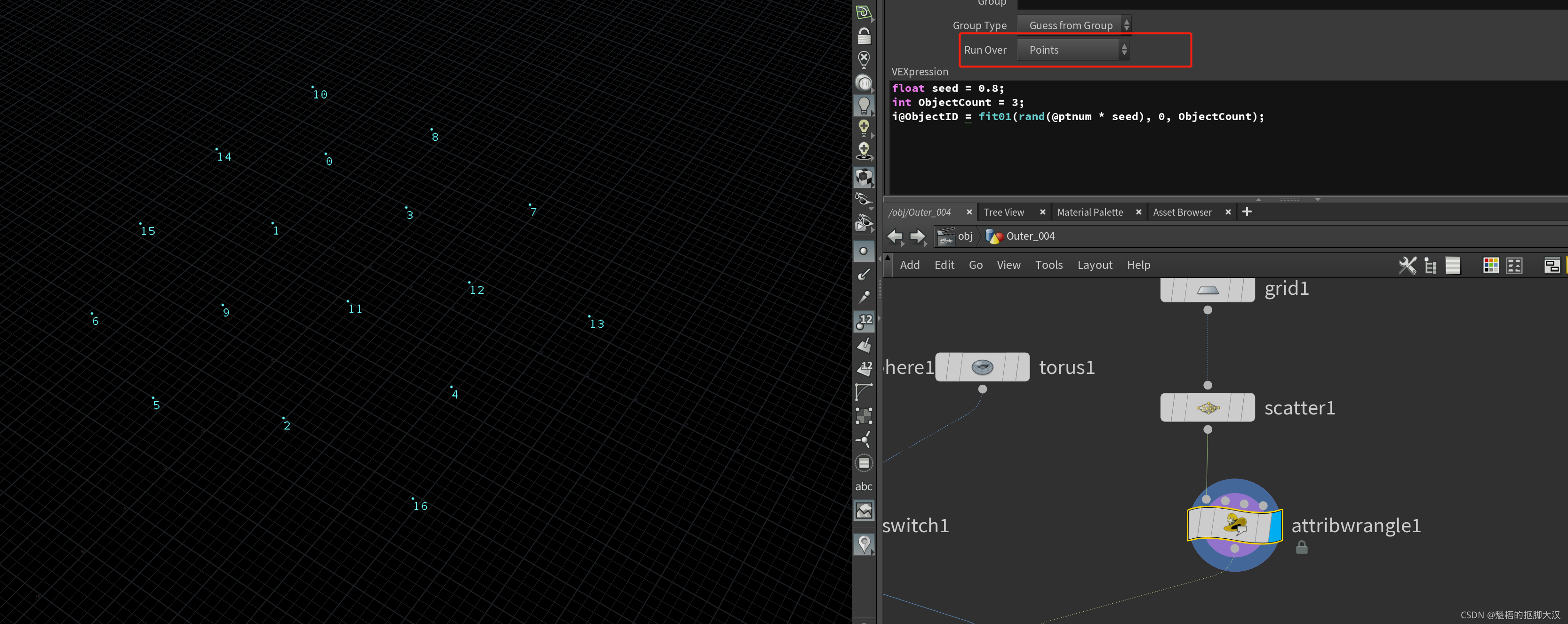Screen dimensions: 1568x624
Task: Toggle display points marker icon
Action: (864, 251)
